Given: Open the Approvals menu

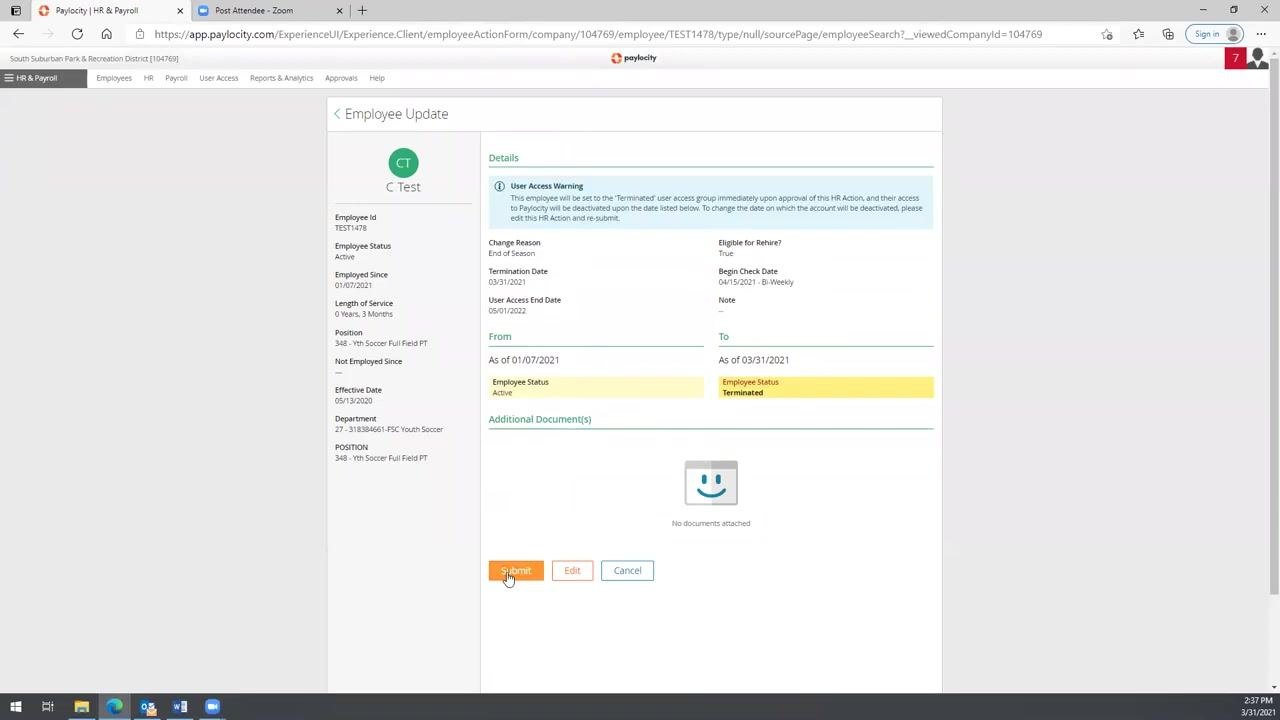Looking at the screenshot, I should 341,78.
